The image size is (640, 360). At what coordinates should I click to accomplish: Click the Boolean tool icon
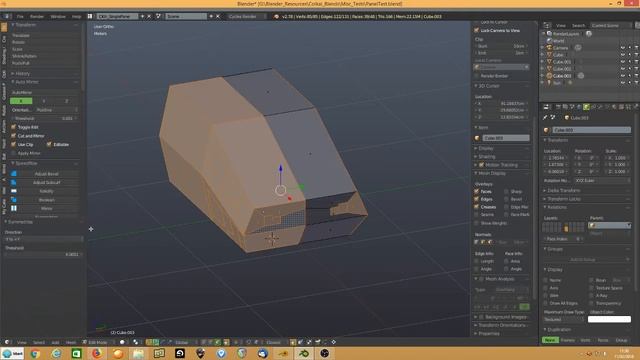point(13,200)
